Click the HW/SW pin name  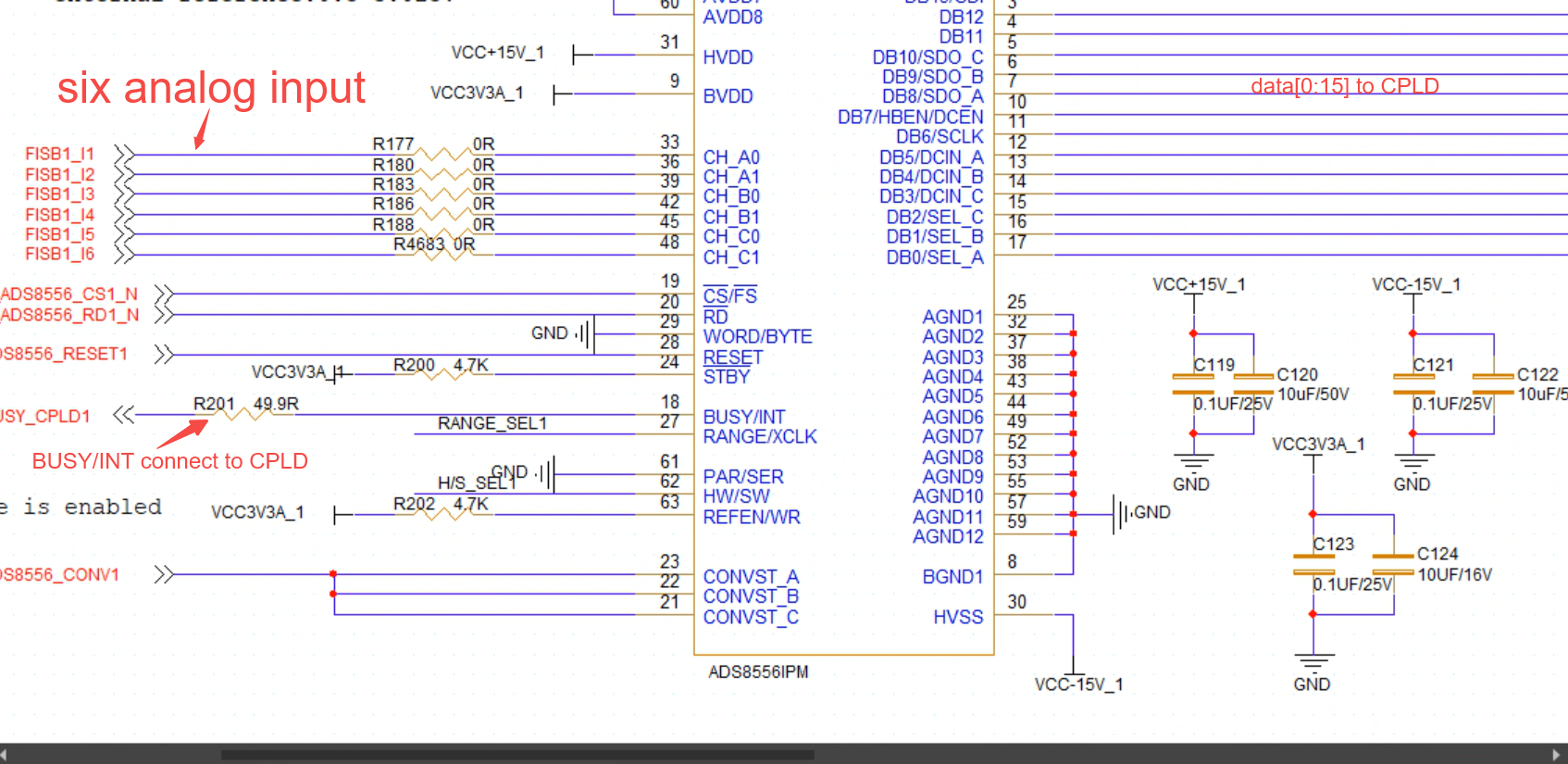point(737,496)
